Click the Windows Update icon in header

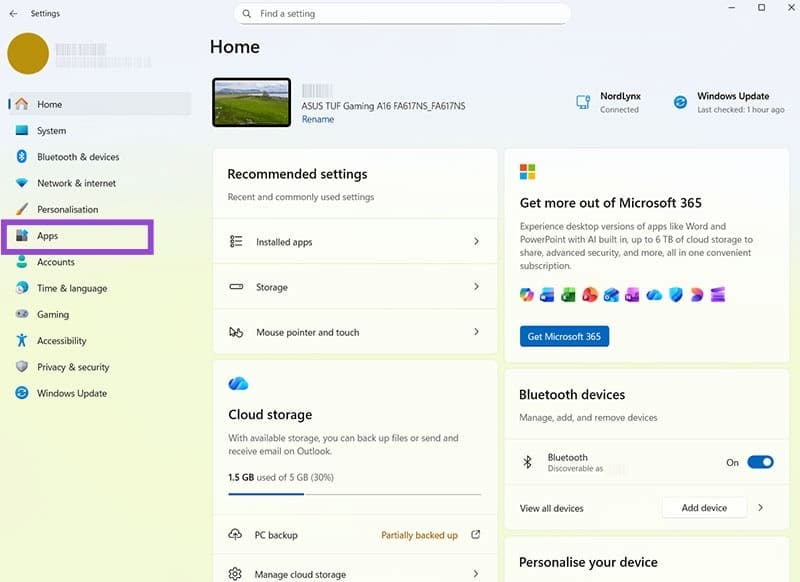point(680,102)
